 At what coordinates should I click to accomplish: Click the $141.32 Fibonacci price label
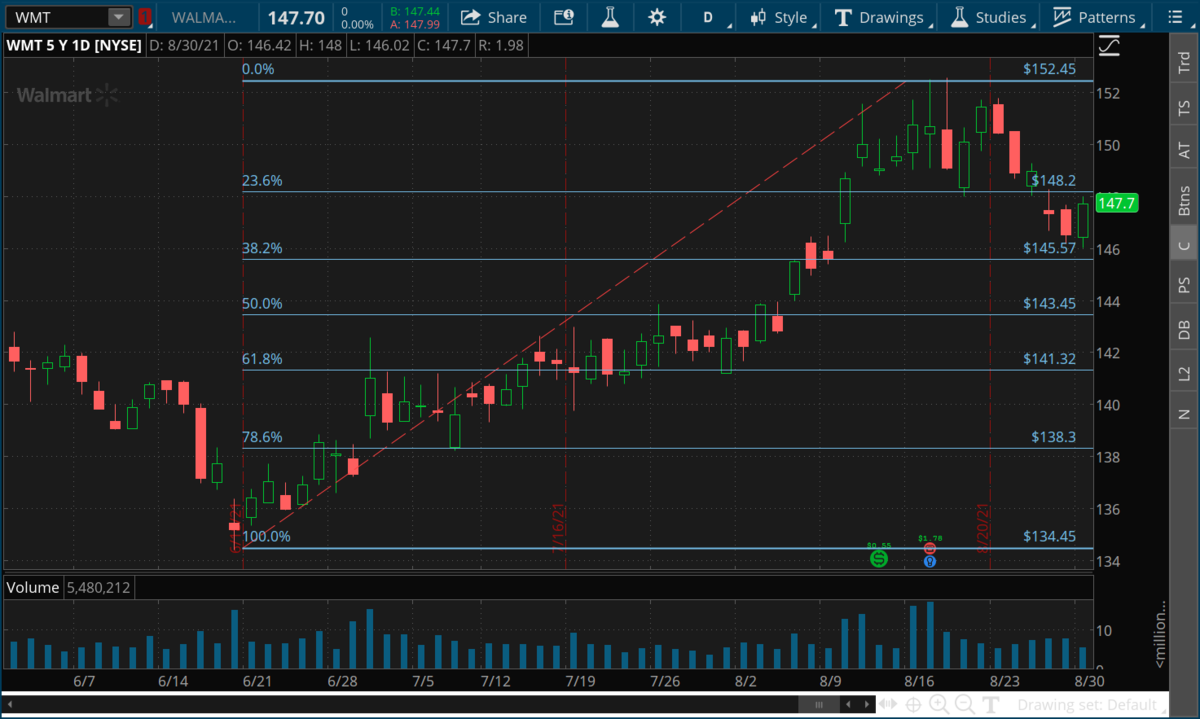1049,359
